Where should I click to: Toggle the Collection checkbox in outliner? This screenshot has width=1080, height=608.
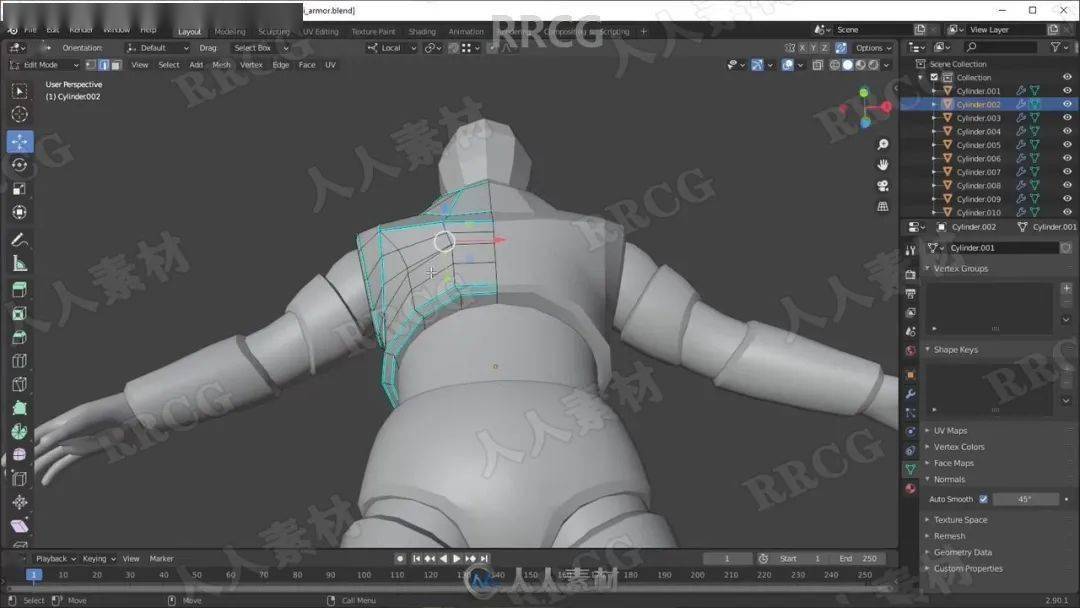(934, 77)
